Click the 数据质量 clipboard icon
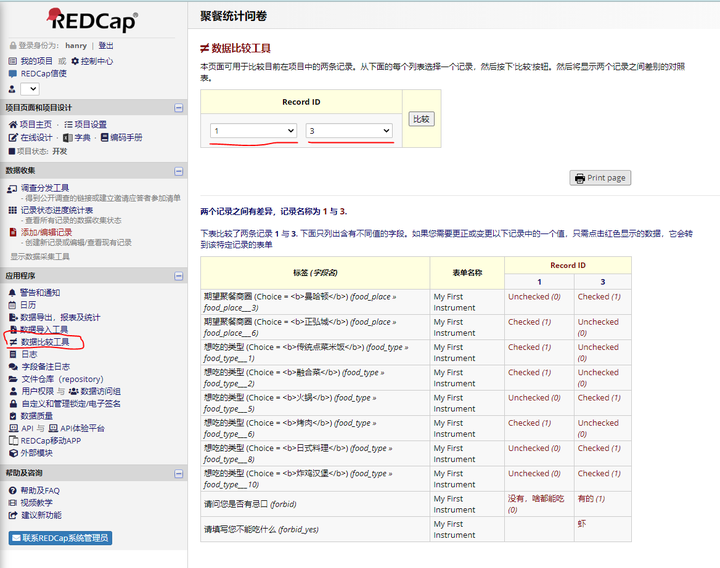Screen dimensions: 720x568 13,416
